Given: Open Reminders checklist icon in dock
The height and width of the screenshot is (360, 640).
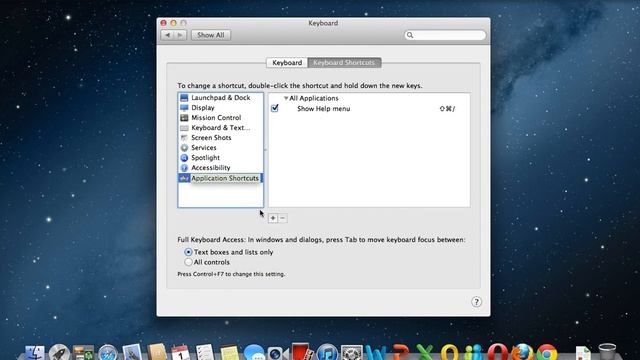Looking at the screenshot, I should [205, 353].
